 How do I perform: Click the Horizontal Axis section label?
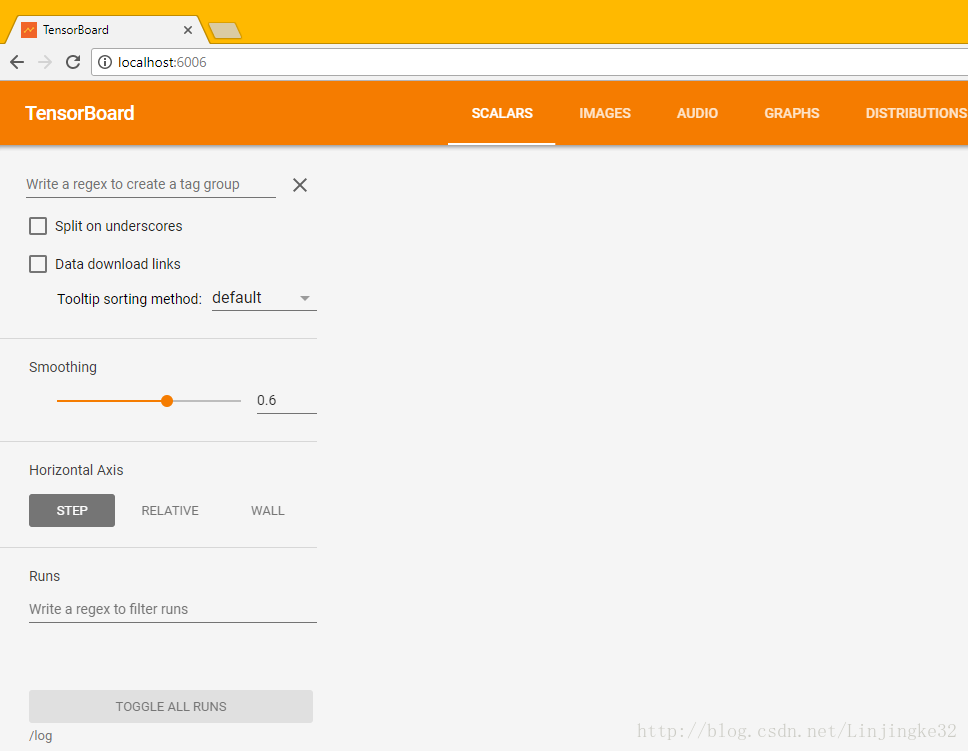(76, 470)
